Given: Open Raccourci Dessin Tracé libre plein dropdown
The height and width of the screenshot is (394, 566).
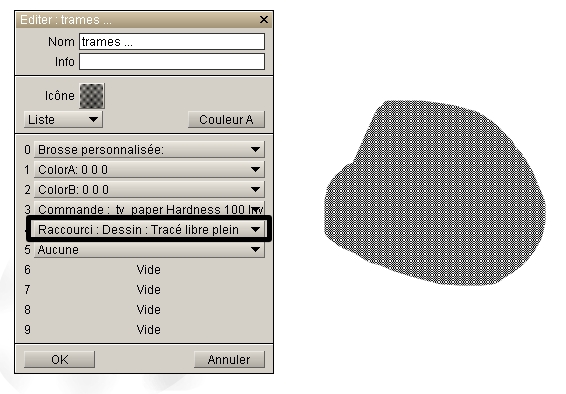Looking at the screenshot, I should [x=149, y=229].
